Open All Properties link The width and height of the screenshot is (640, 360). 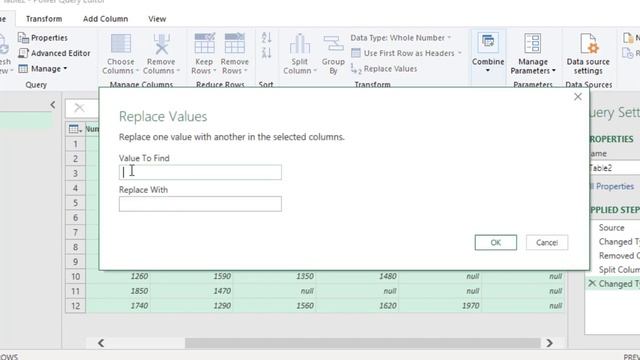click(612, 187)
